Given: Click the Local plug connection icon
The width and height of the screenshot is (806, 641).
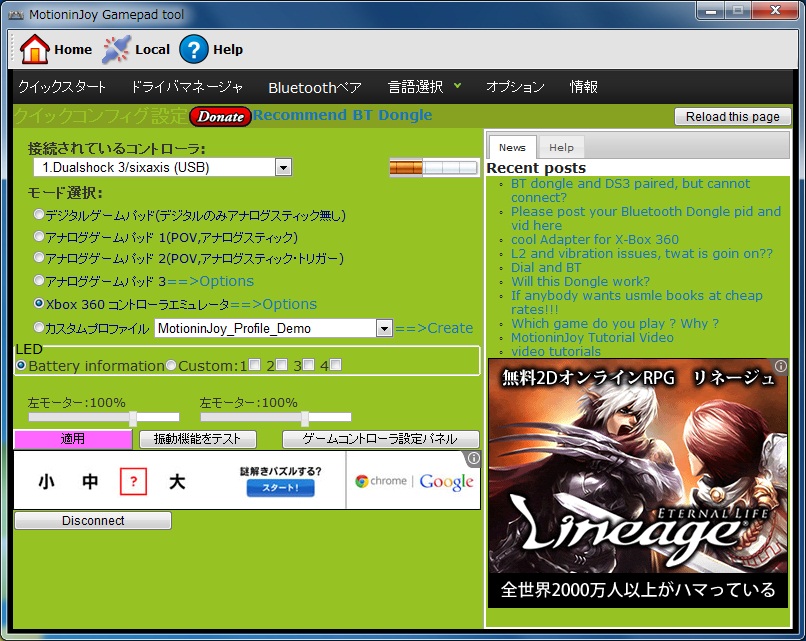Looking at the screenshot, I should pyautogui.click(x=116, y=49).
